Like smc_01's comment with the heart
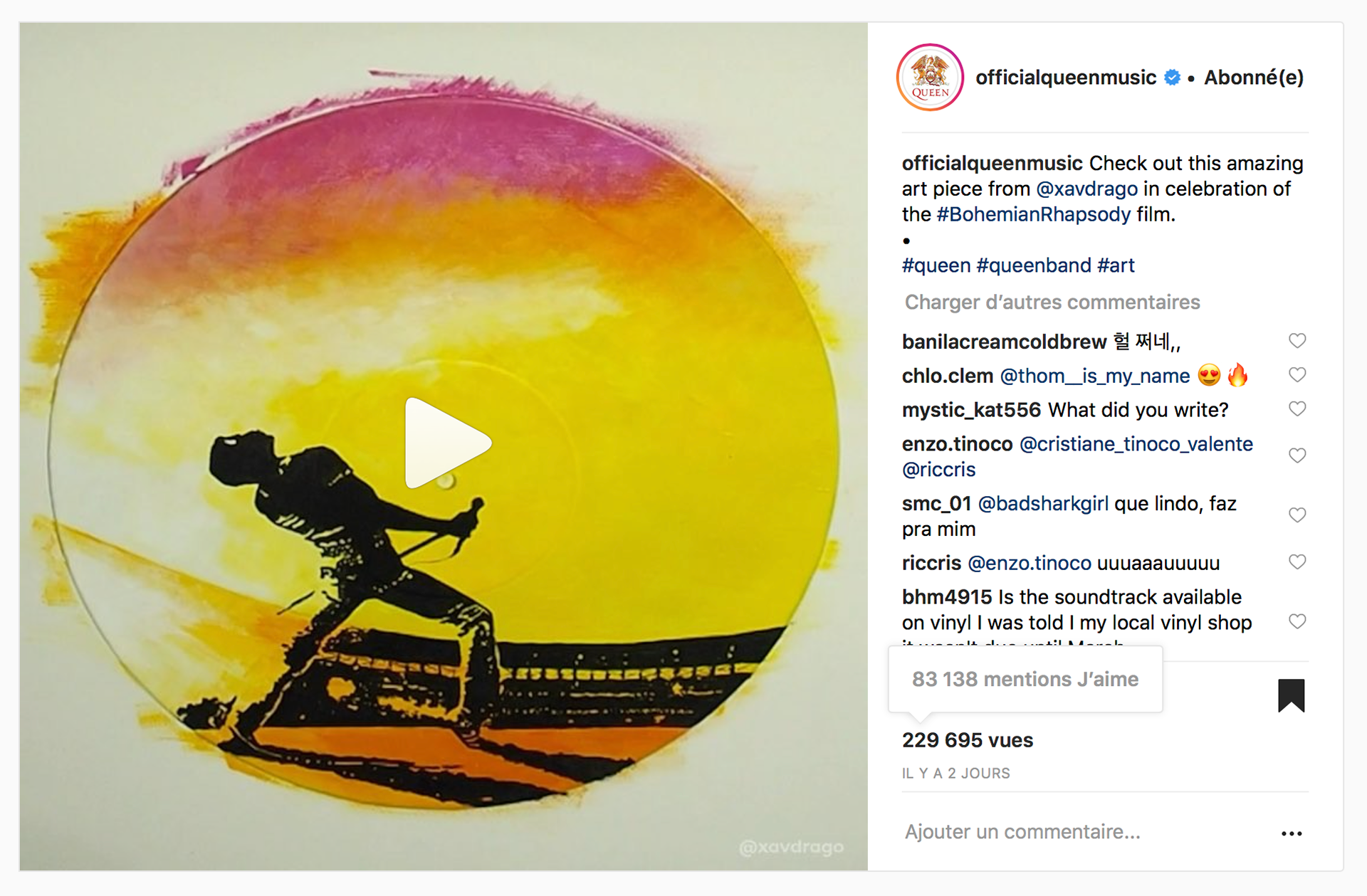This screenshot has height=896, width=1367. [1297, 515]
